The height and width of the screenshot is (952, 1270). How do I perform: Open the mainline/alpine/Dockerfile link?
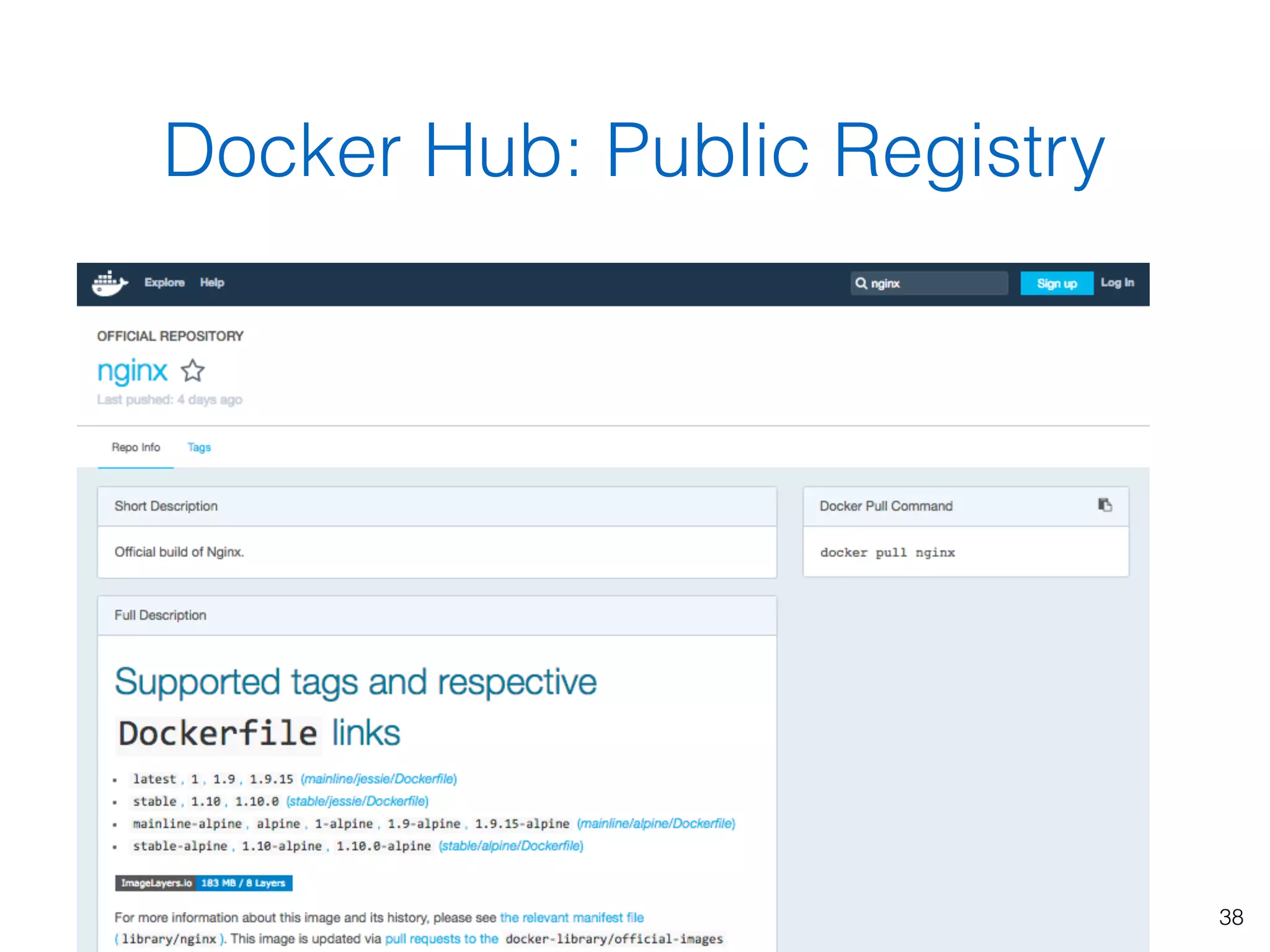(656, 823)
